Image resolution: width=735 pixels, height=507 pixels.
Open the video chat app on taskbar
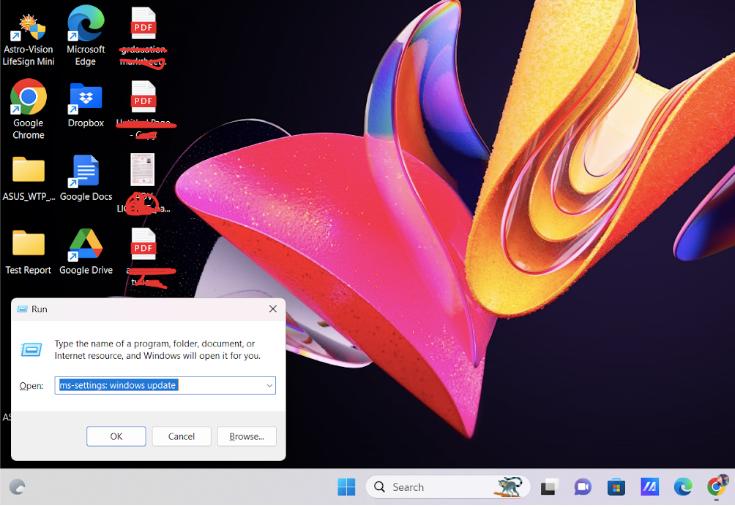coord(583,487)
